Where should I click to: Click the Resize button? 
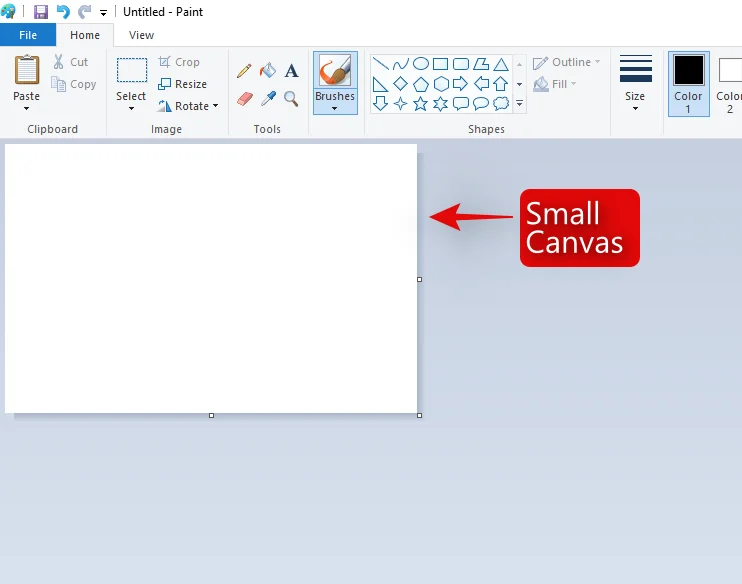[183, 84]
